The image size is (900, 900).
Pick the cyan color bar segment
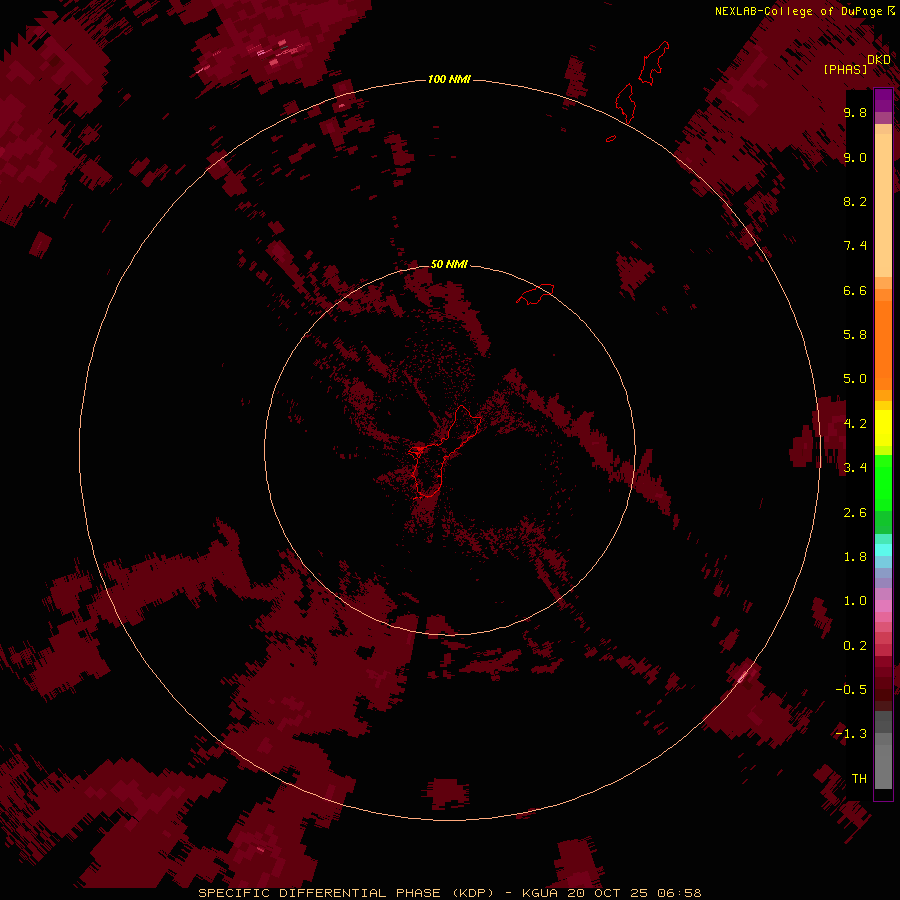coord(883,550)
